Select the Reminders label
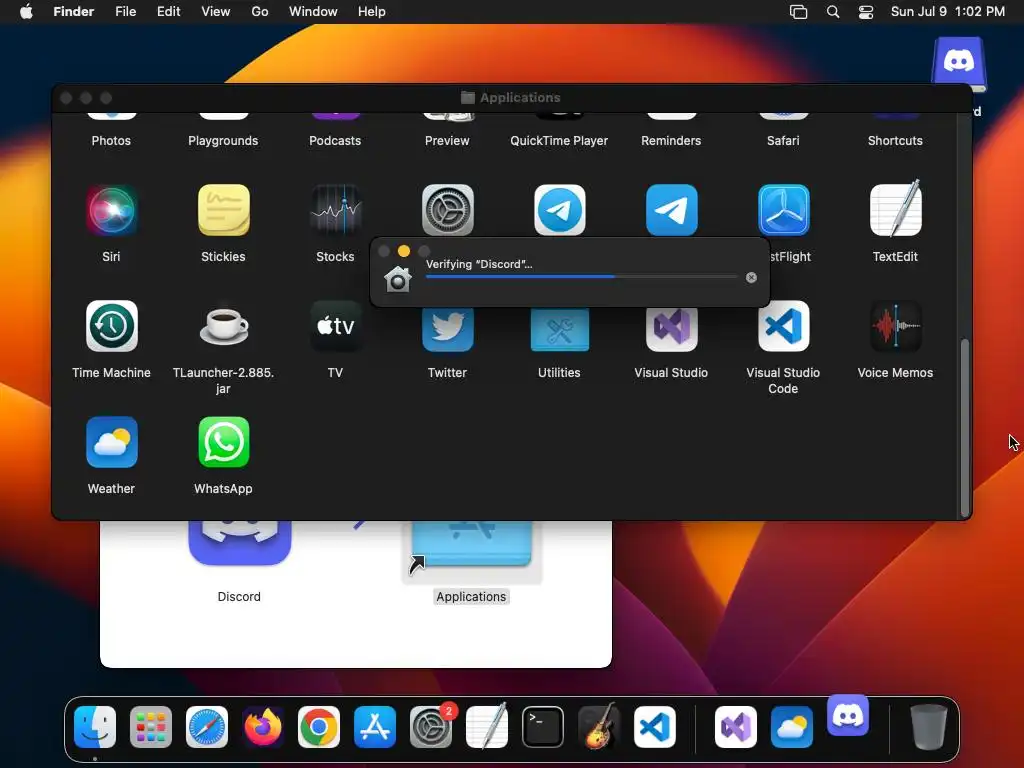1024x768 pixels. (x=671, y=140)
